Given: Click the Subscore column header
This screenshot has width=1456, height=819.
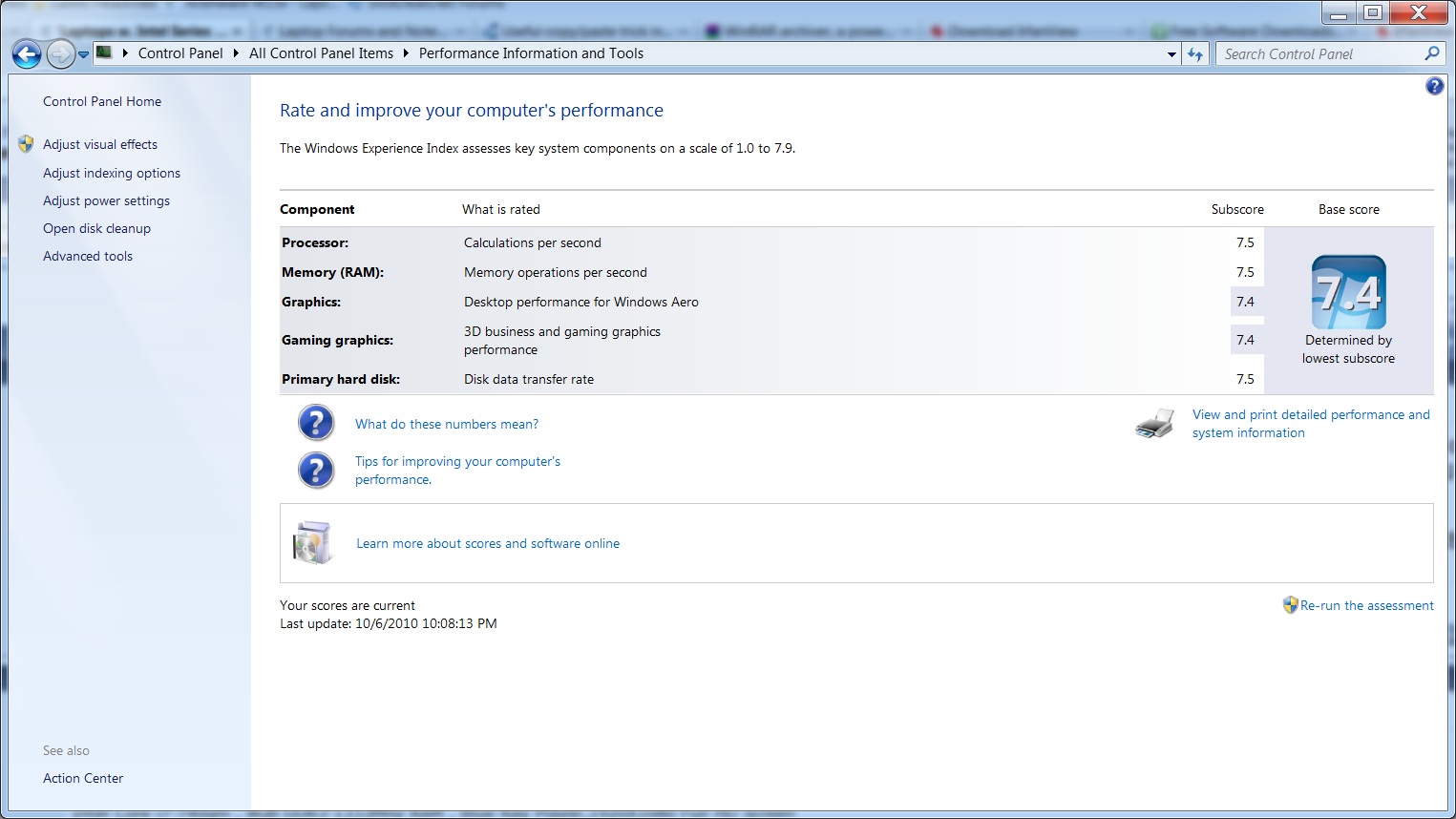Looking at the screenshot, I should click(1237, 209).
